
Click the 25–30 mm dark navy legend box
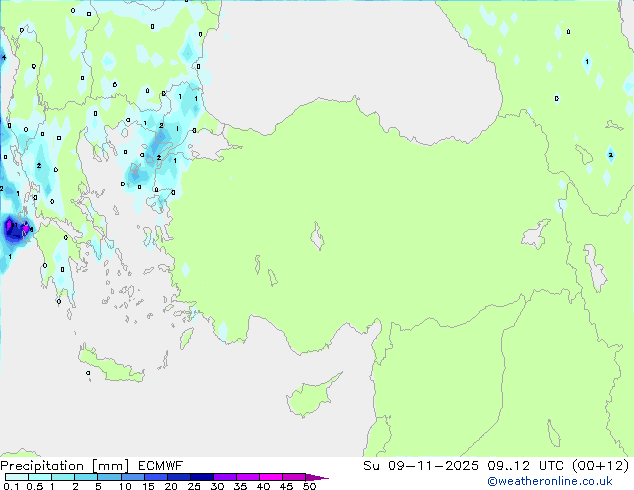[x=202, y=477]
